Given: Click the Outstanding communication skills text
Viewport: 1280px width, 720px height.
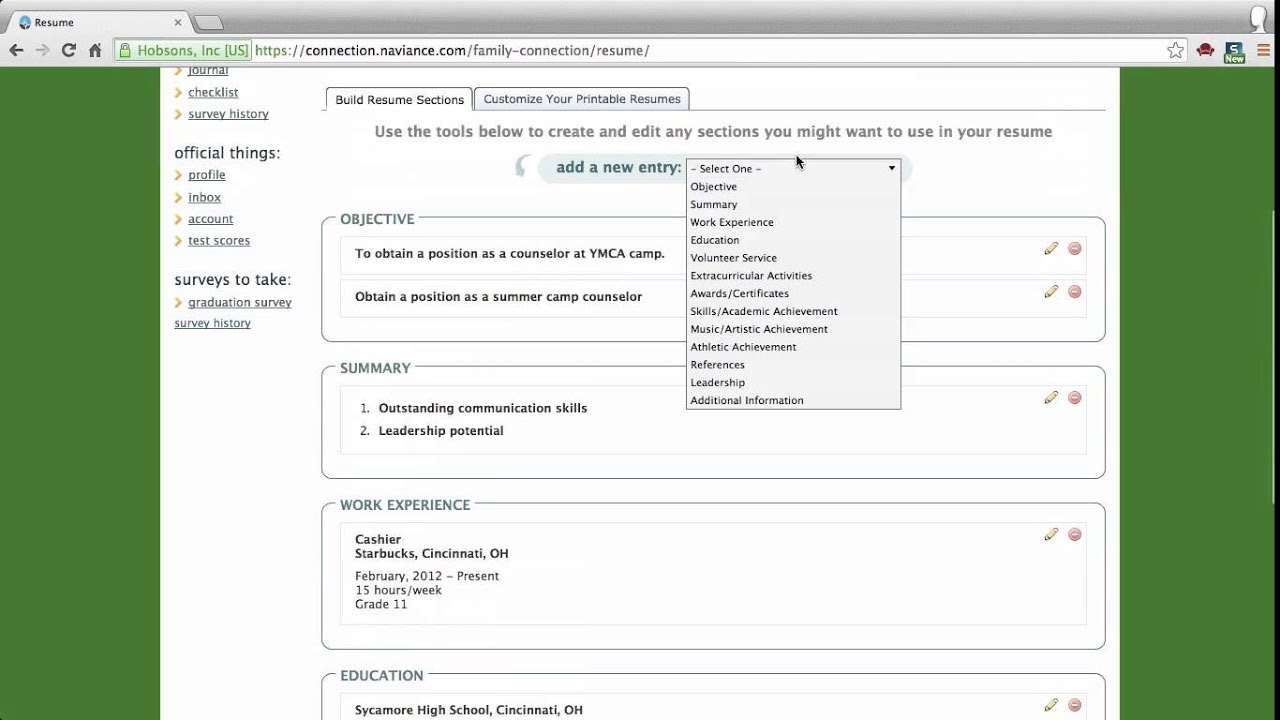Looking at the screenshot, I should tap(483, 408).
